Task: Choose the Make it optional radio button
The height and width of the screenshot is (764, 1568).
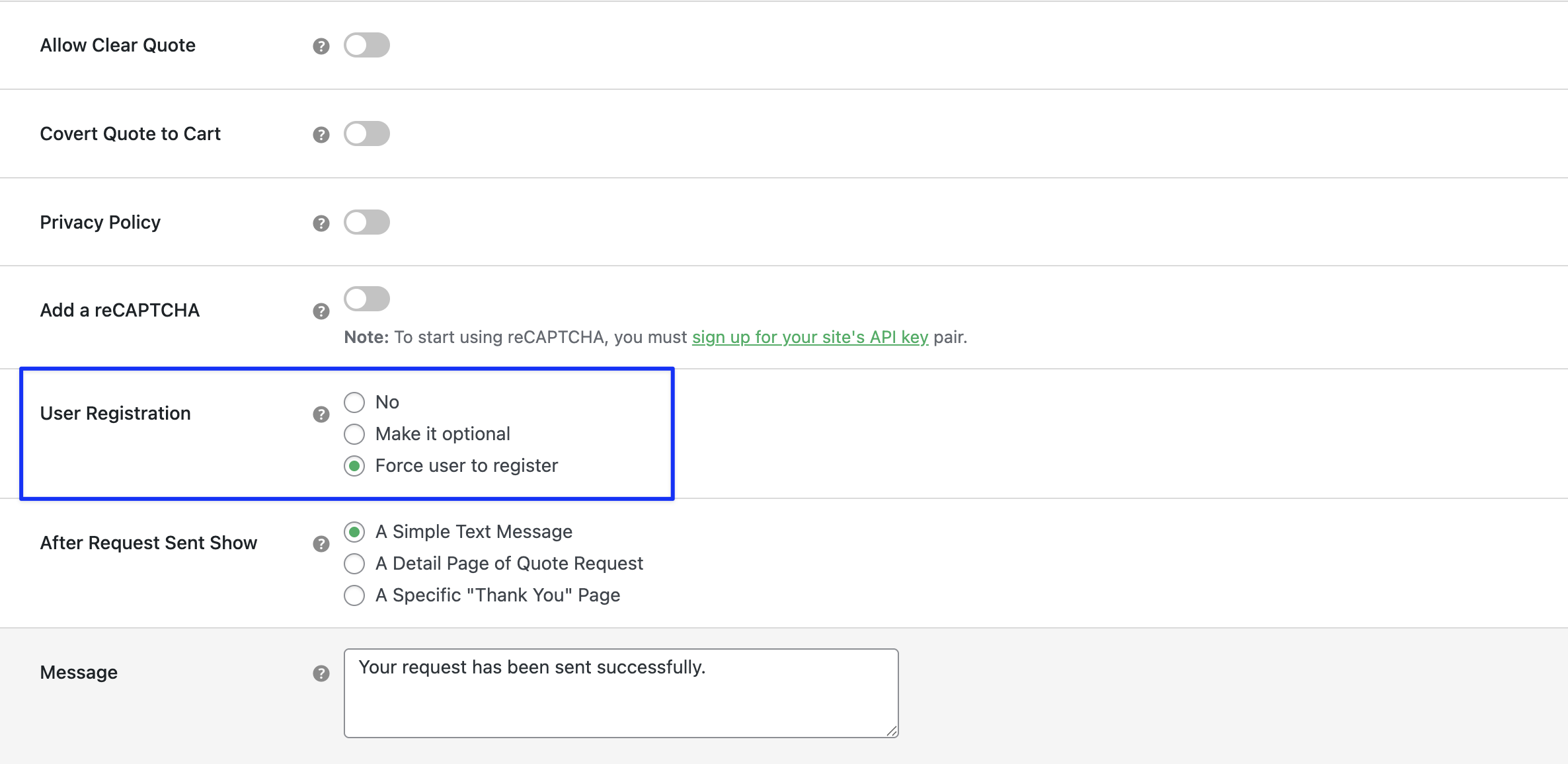Action: [354, 434]
